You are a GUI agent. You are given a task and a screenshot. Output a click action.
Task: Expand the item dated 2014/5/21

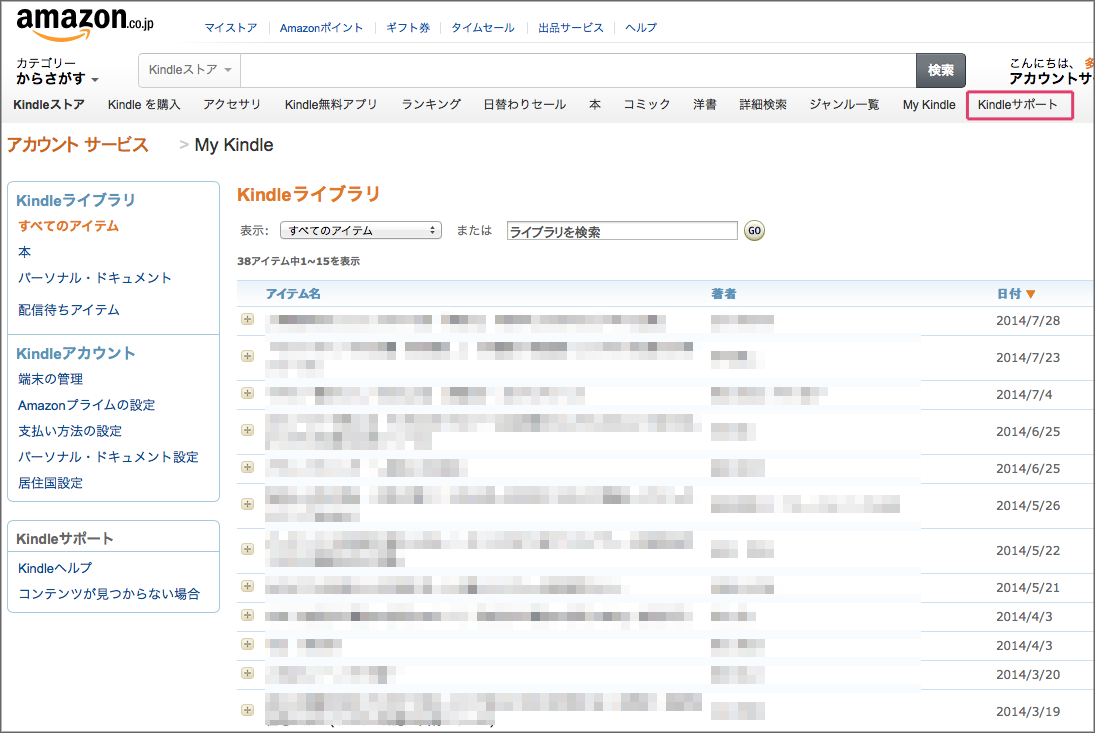click(x=247, y=586)
